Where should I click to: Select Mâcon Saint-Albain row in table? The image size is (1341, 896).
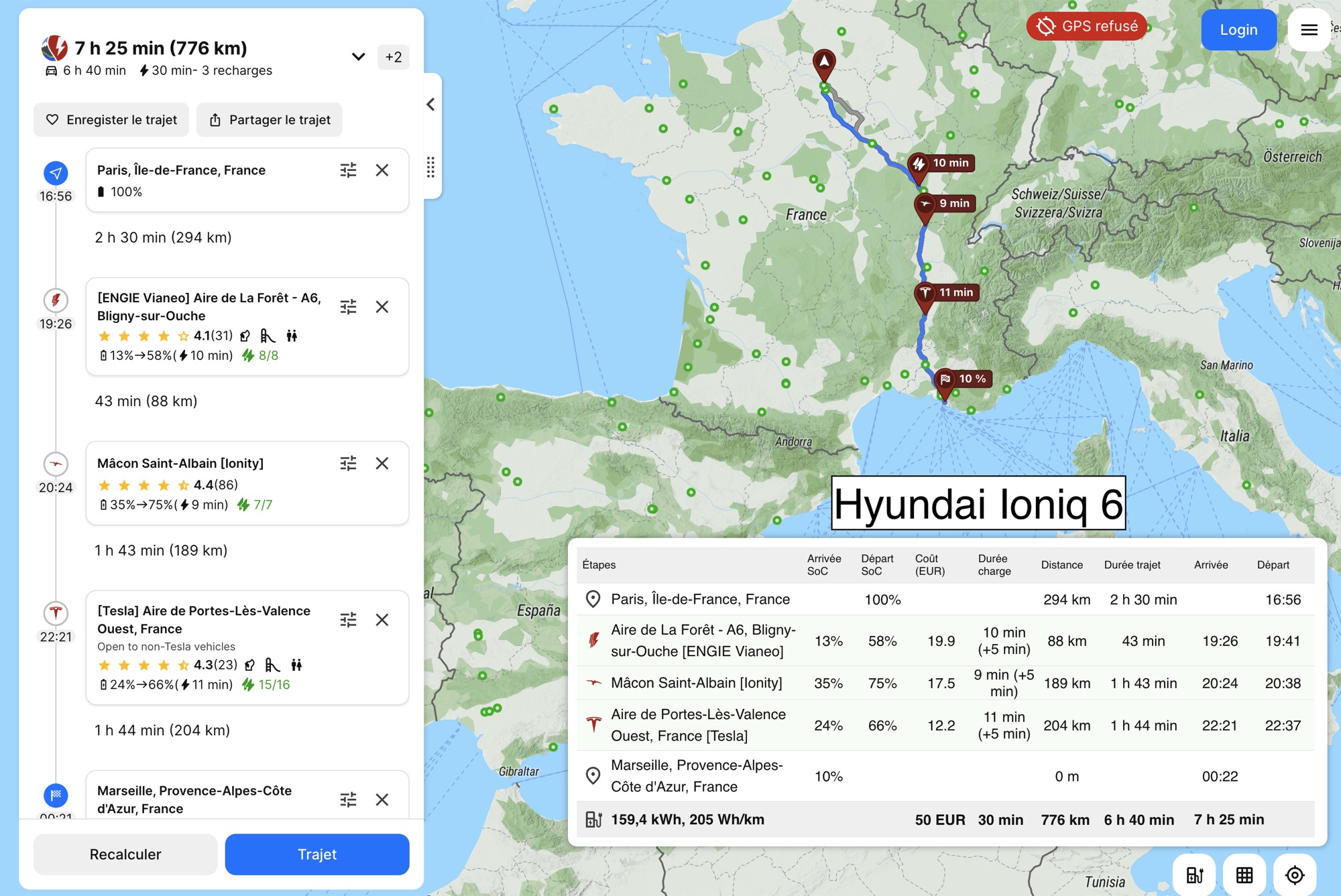click(945, 683)
